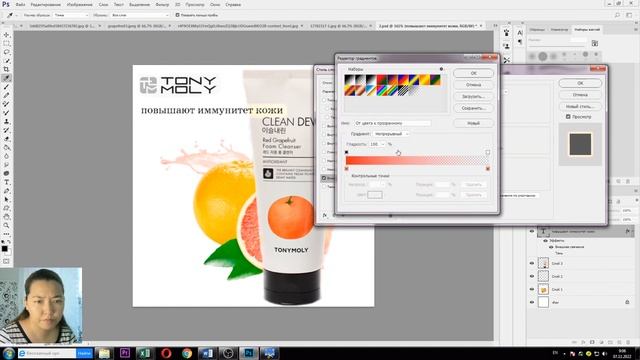Image resolution: width=640 pixels, height=360 pixels.
Task: Open sample Все слои dropdown
Action: 140,15
